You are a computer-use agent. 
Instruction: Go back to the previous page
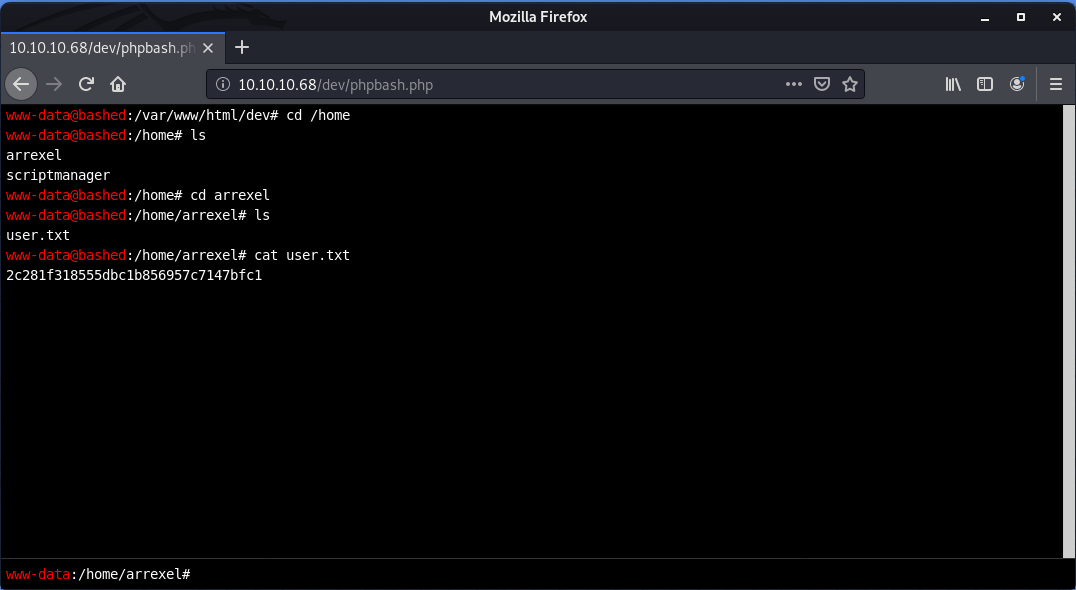21,84
